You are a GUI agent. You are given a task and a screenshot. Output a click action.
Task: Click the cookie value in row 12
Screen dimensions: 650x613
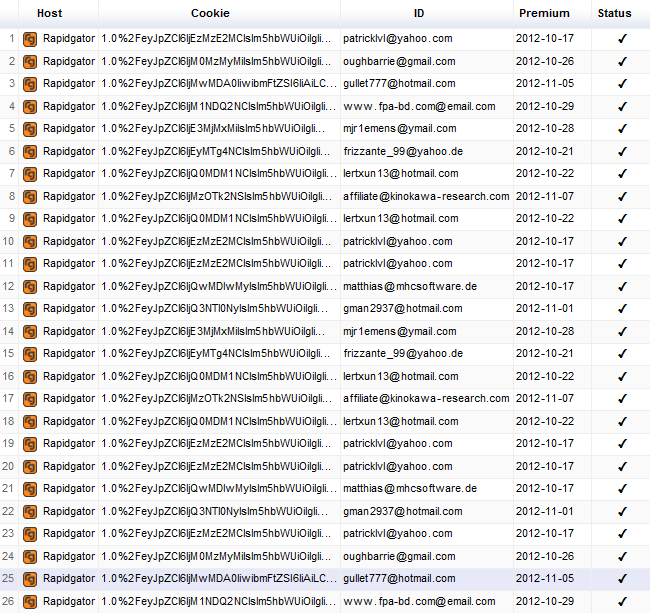[219, 286]
